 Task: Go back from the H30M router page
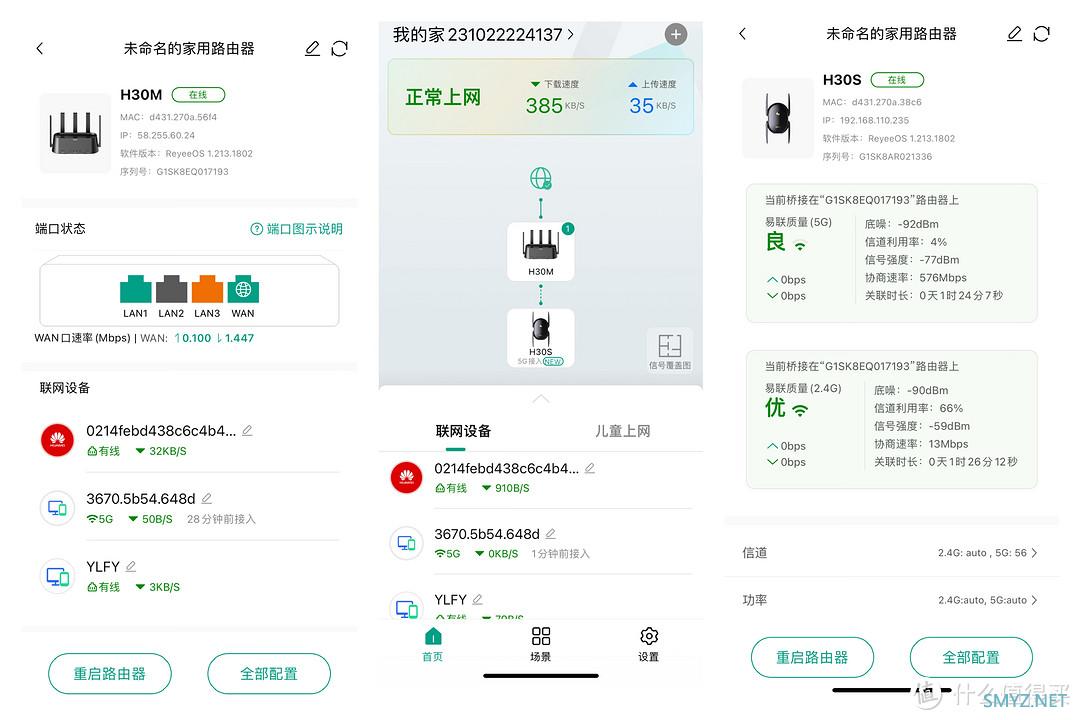point(39,48)
